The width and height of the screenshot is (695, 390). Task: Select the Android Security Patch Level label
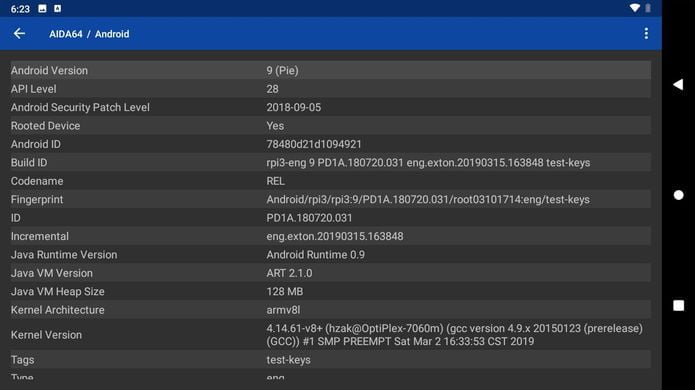click(x=80, y=107)
